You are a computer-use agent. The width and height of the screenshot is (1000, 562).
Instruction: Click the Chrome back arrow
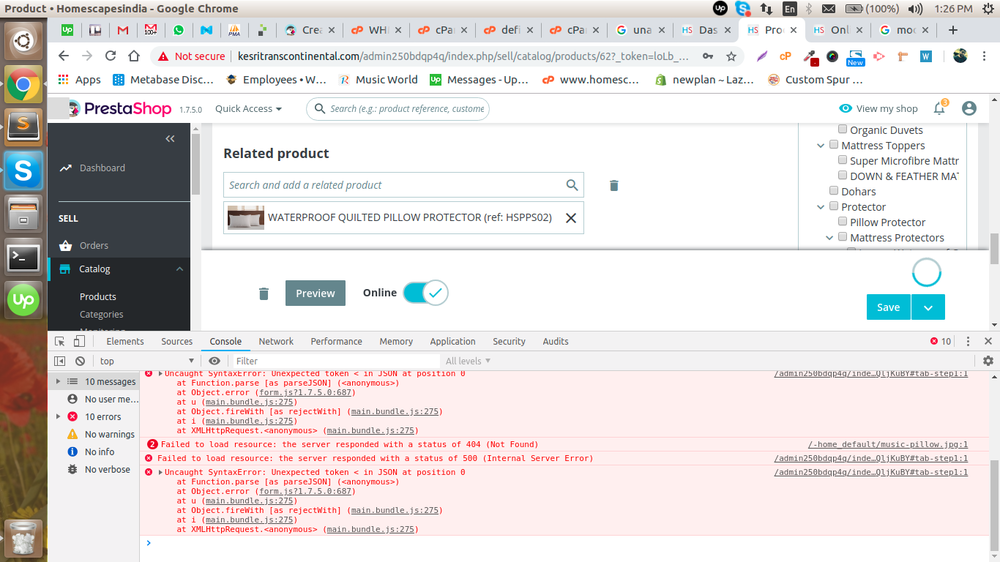point(63,56)
